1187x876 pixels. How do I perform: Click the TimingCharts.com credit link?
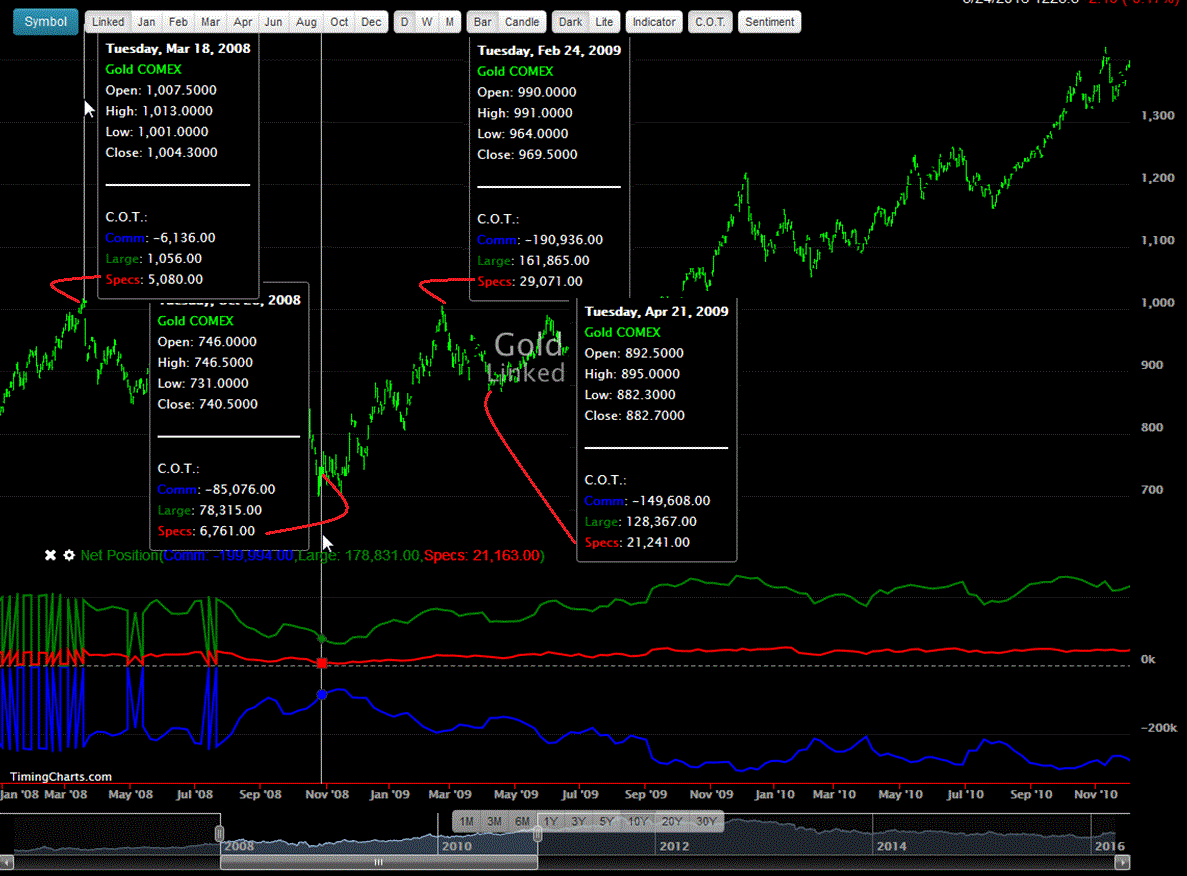pyautogui.click(x=61, y=777)
